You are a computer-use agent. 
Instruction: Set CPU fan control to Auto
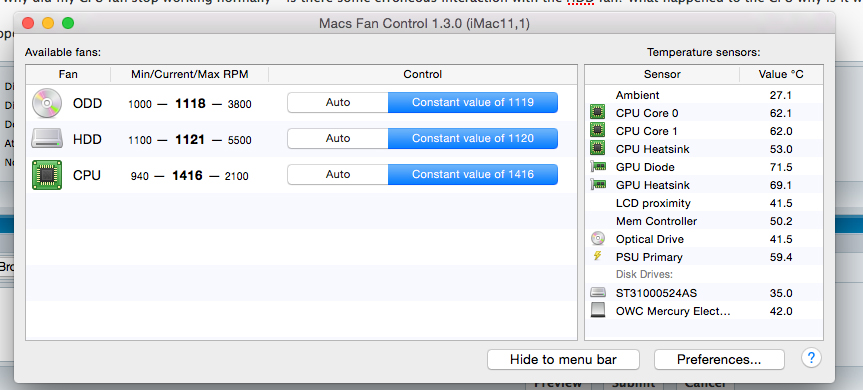point(338,174)
